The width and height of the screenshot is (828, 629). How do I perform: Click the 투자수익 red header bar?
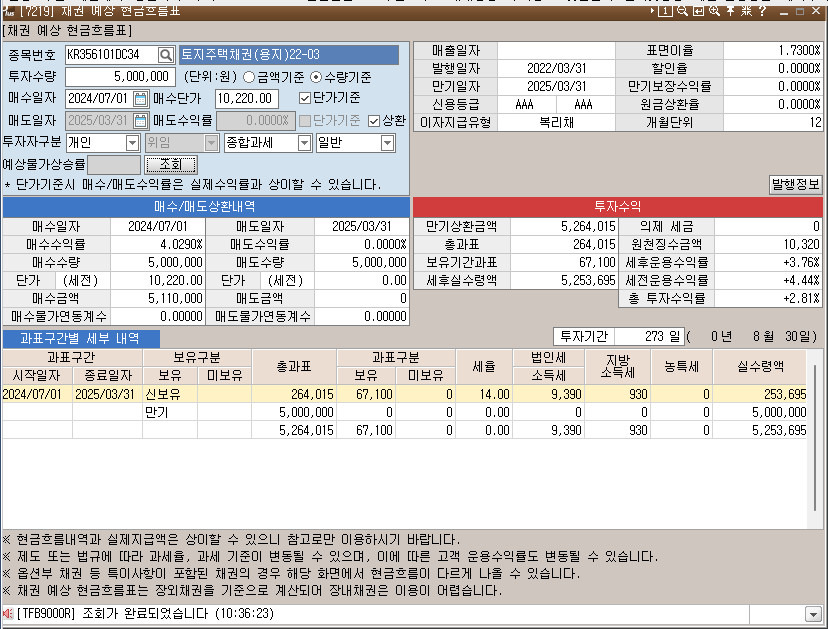pyautogui.click(x=618, y=206)
